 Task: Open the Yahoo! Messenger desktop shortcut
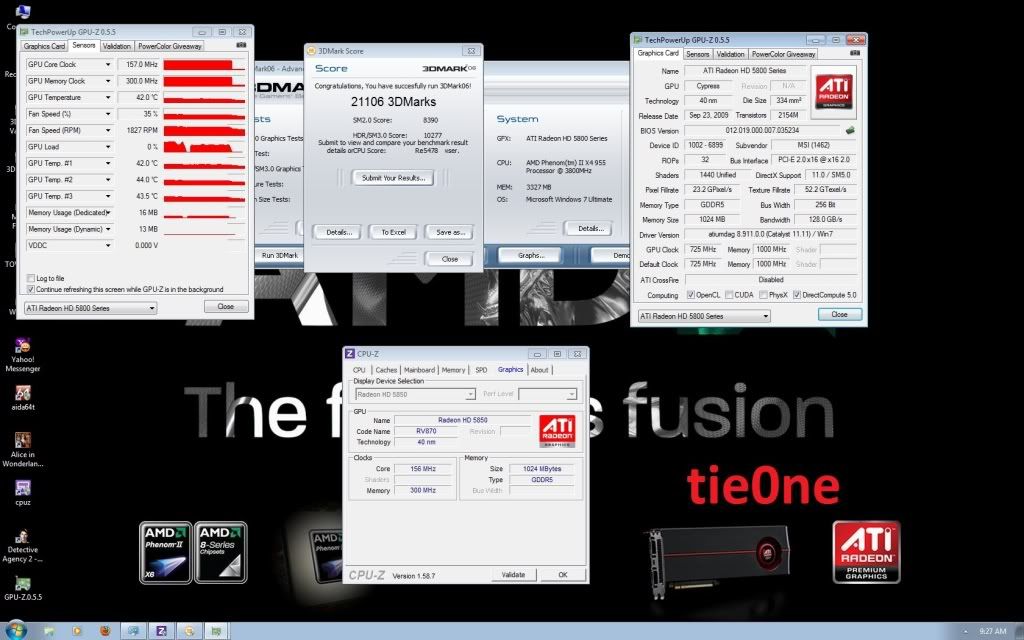click(x=23, y=355)
